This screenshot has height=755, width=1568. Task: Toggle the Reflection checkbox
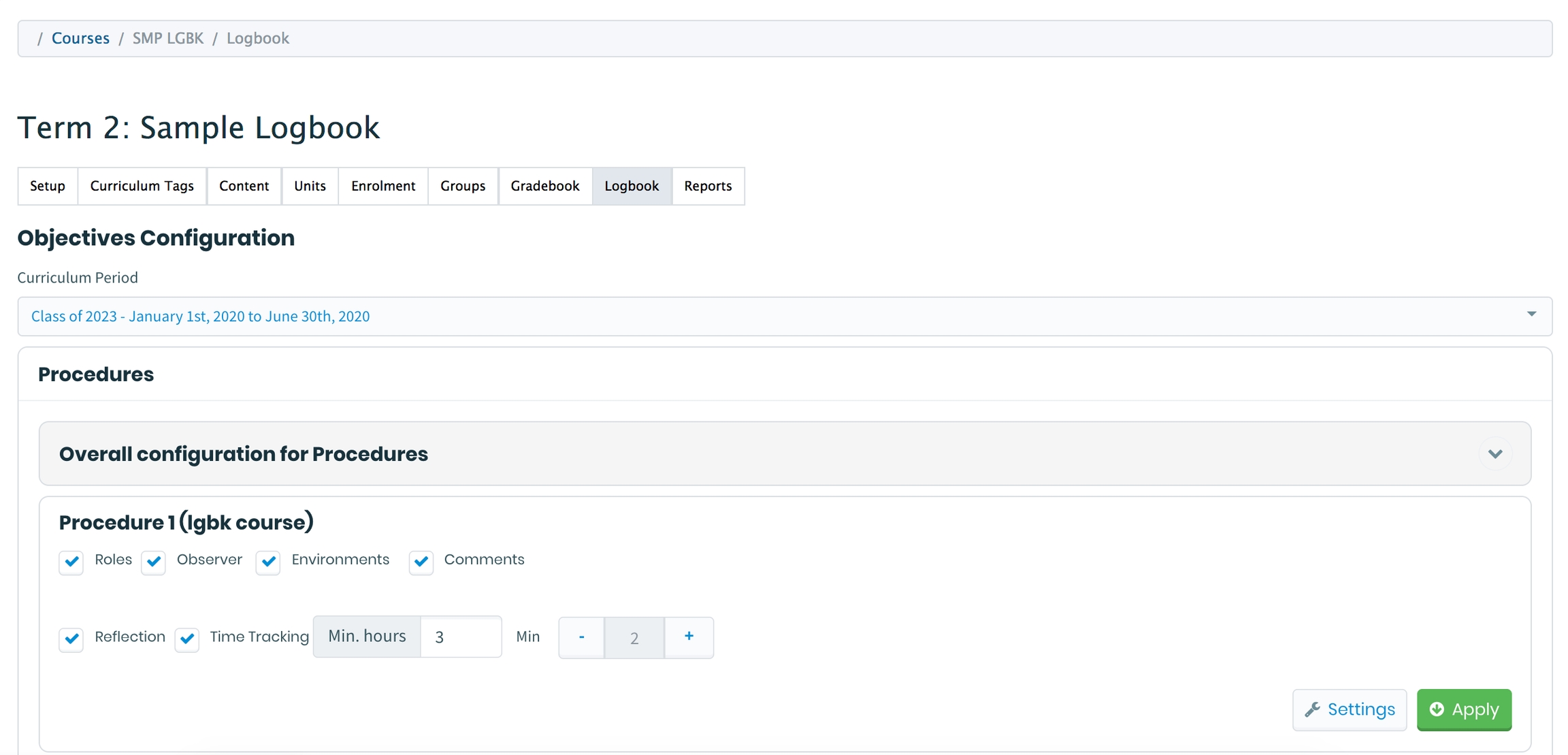pyautogui.click(x=71, y=639)
